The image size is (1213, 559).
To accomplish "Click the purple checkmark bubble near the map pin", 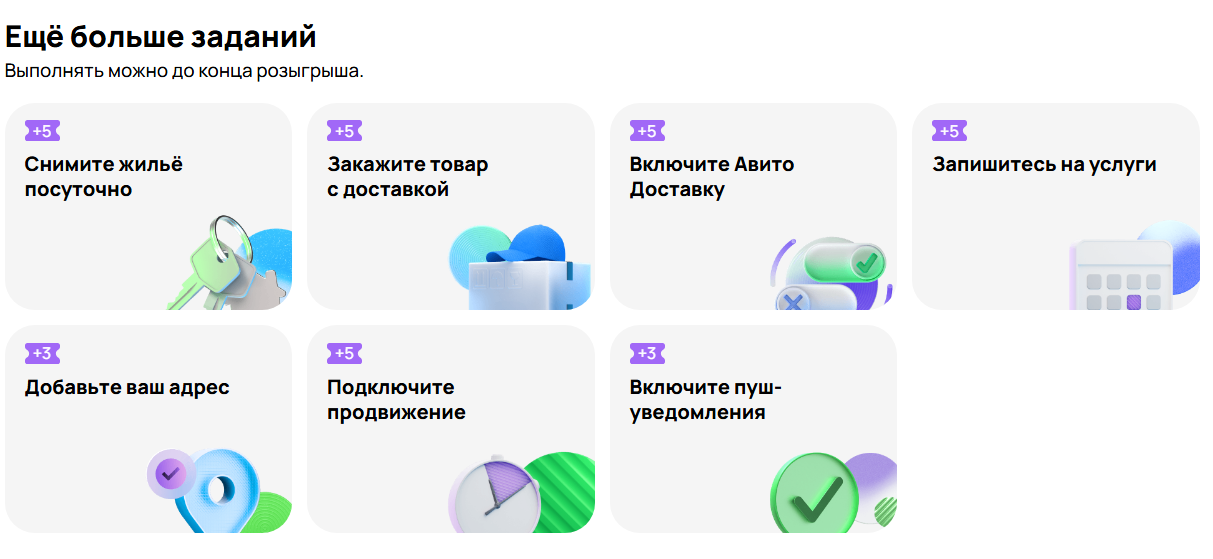I will (x=170, y=471).
